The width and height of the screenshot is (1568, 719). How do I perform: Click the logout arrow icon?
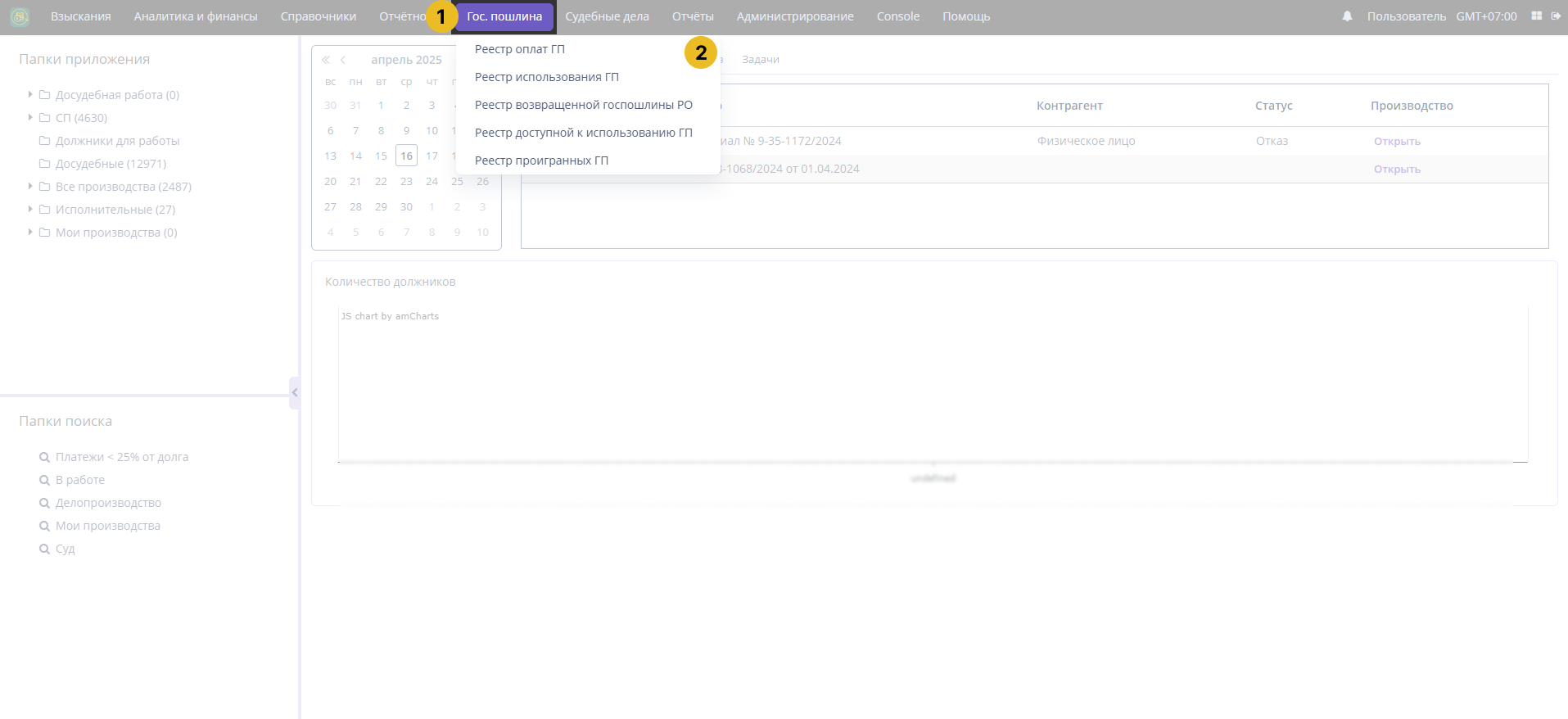pyautogui.click(x=1556, y=16)
